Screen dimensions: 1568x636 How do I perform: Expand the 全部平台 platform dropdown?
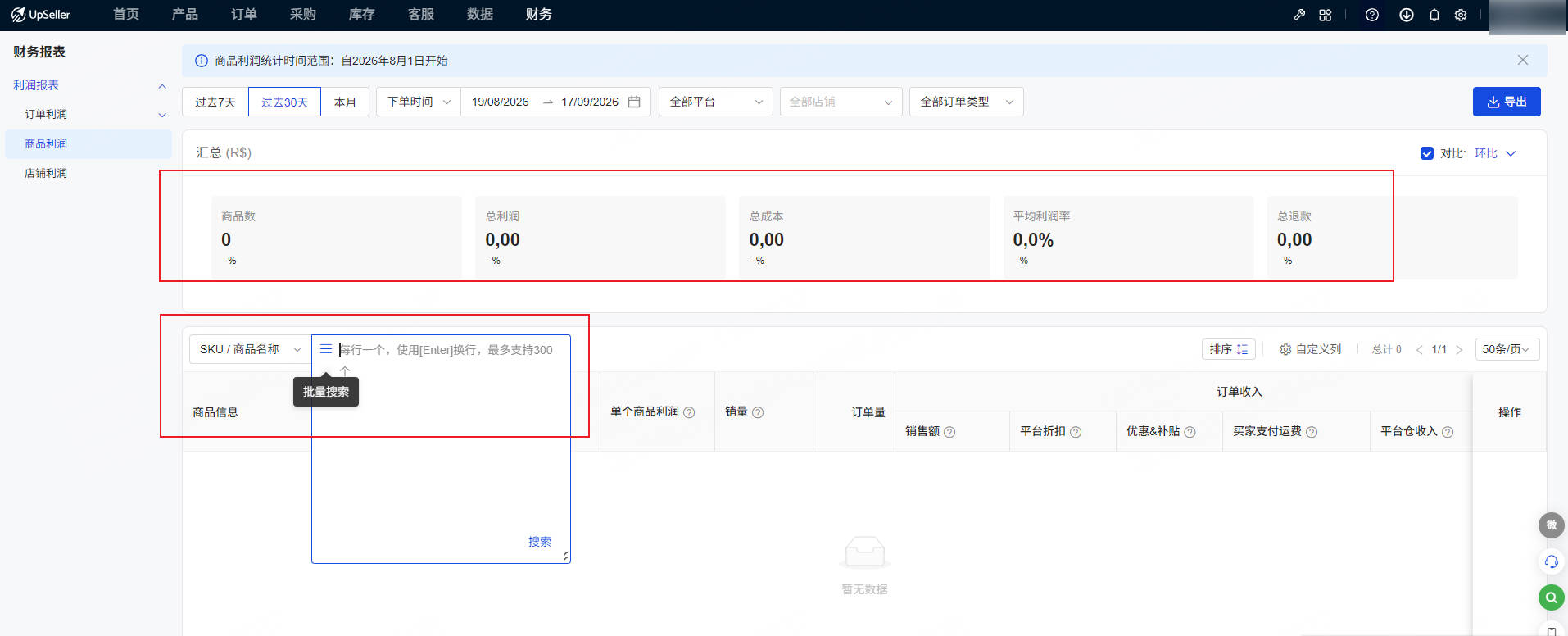716,102
